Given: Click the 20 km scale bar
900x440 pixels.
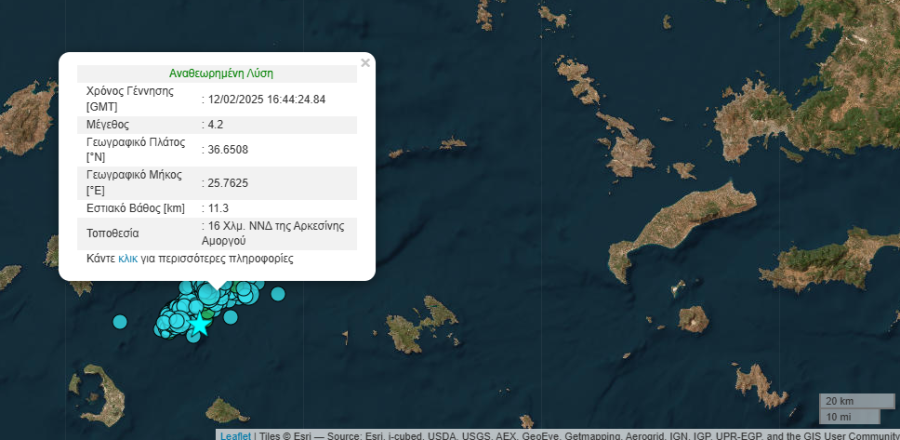Looking at the screenshot, I should tap(856, 401).
